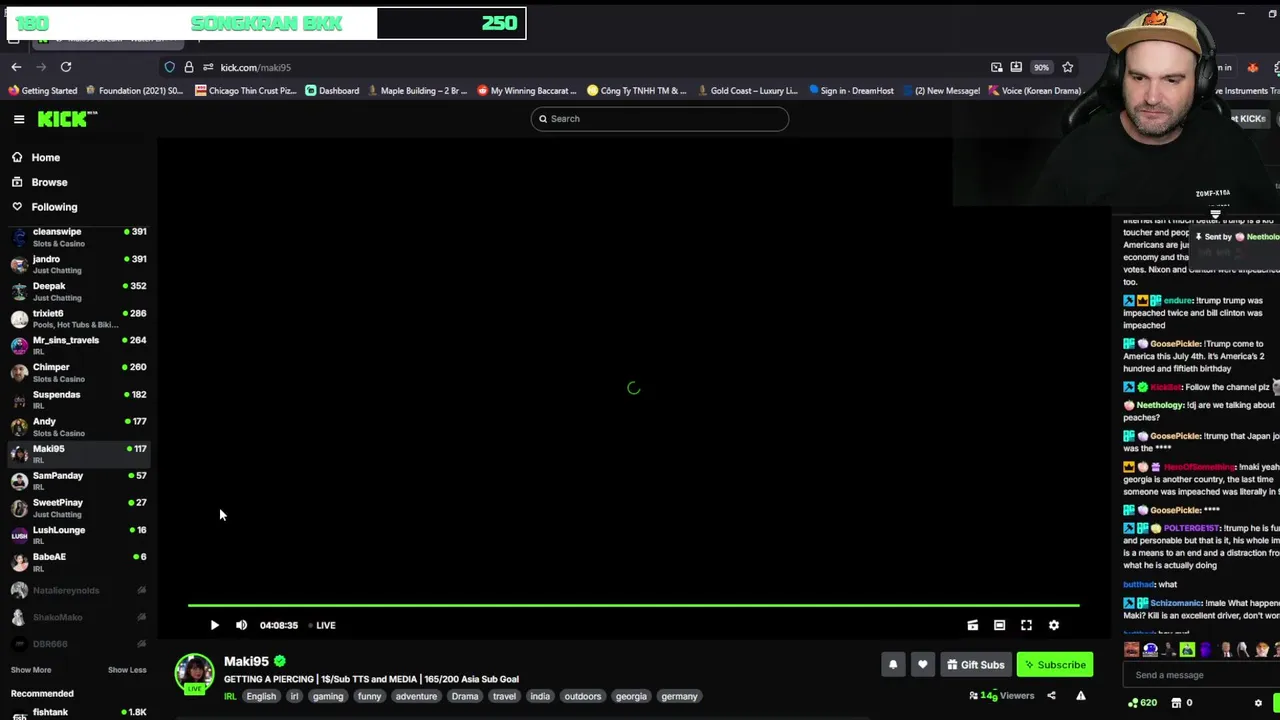Open the SamPanday channel
1280x720 pixels.
(78, 481)
